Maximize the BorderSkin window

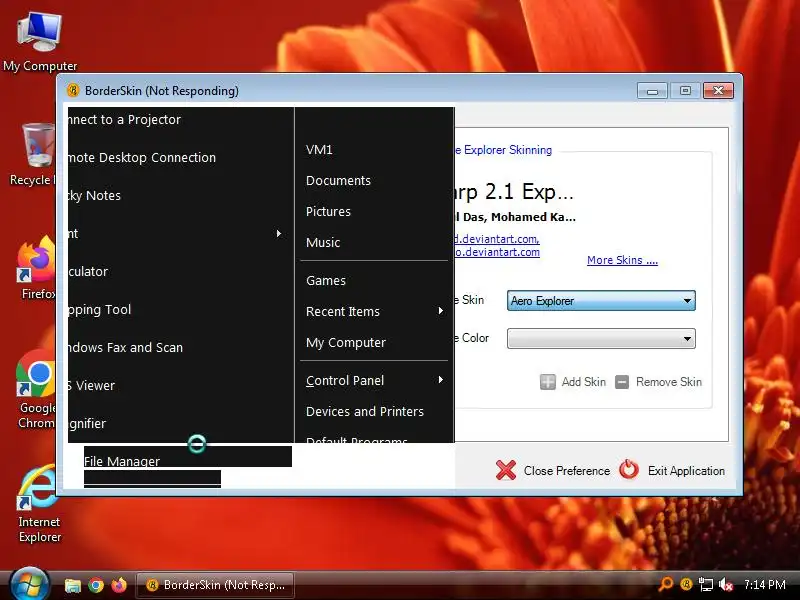pos(685,91)
